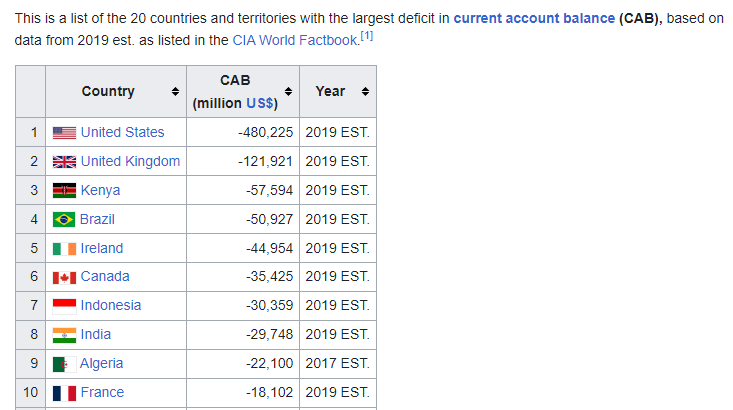
Task: Click the France flag icon
Action: (x=64, y=393)
